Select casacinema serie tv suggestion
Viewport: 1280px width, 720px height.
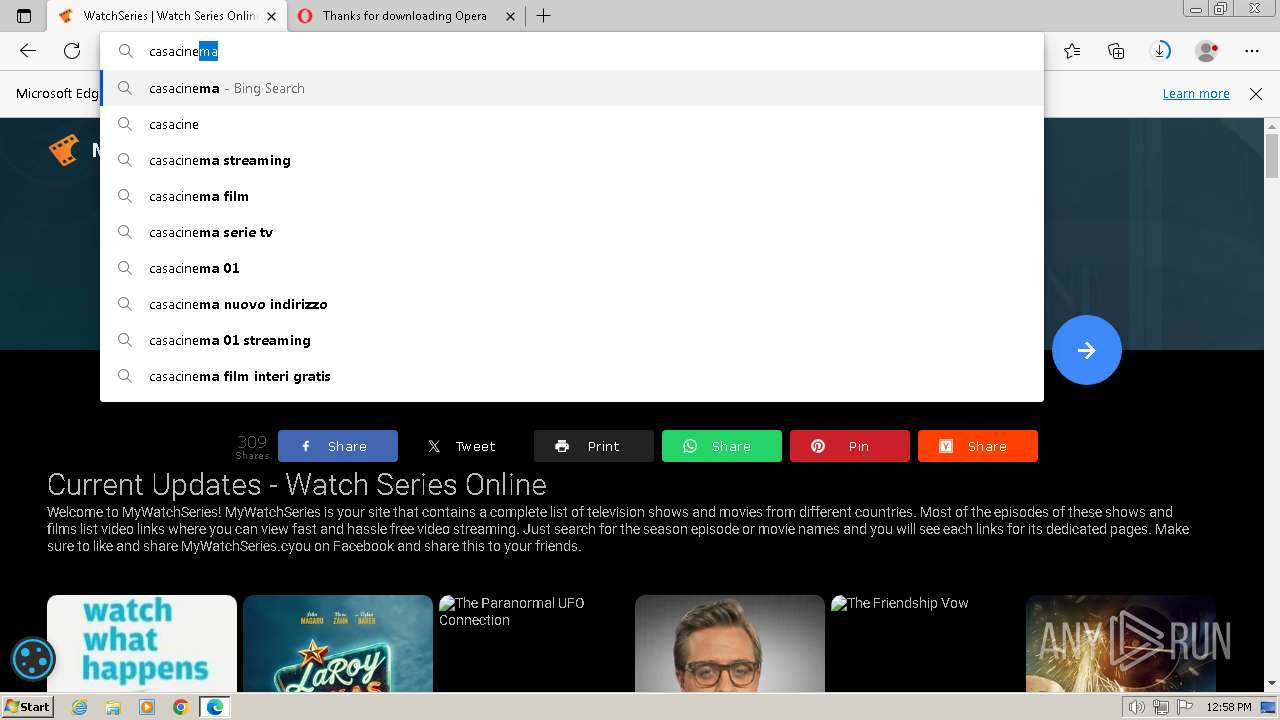tap(572, 232)
